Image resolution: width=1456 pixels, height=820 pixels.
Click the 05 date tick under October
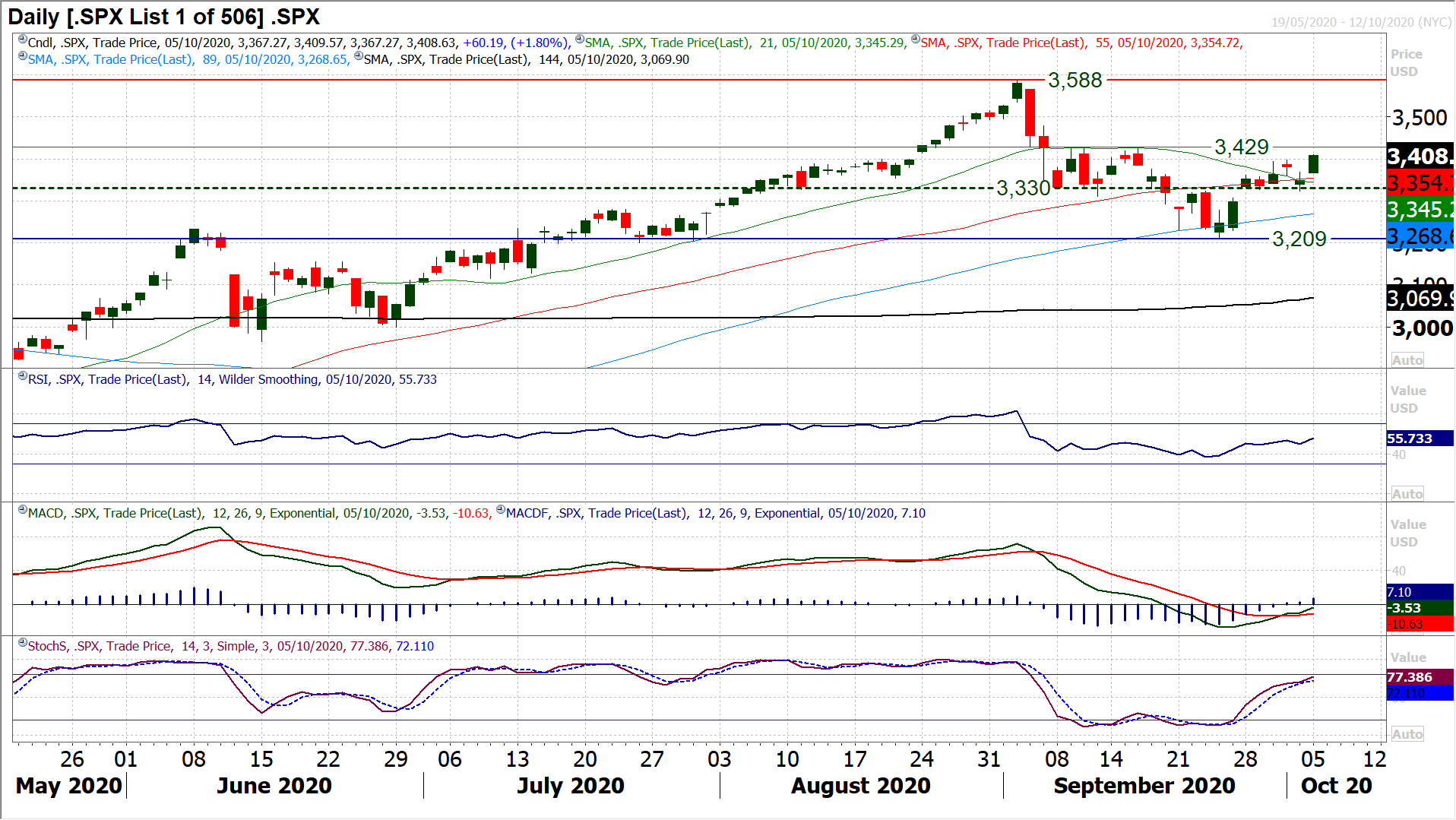point(1312,759)
